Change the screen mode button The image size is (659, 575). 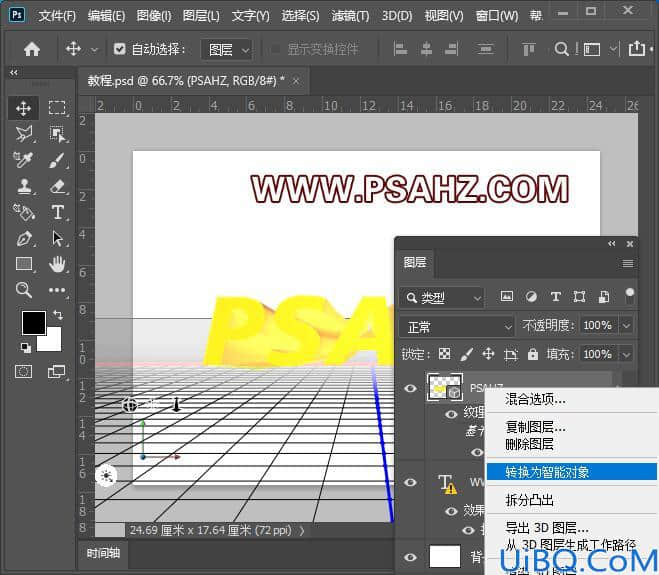57,372
